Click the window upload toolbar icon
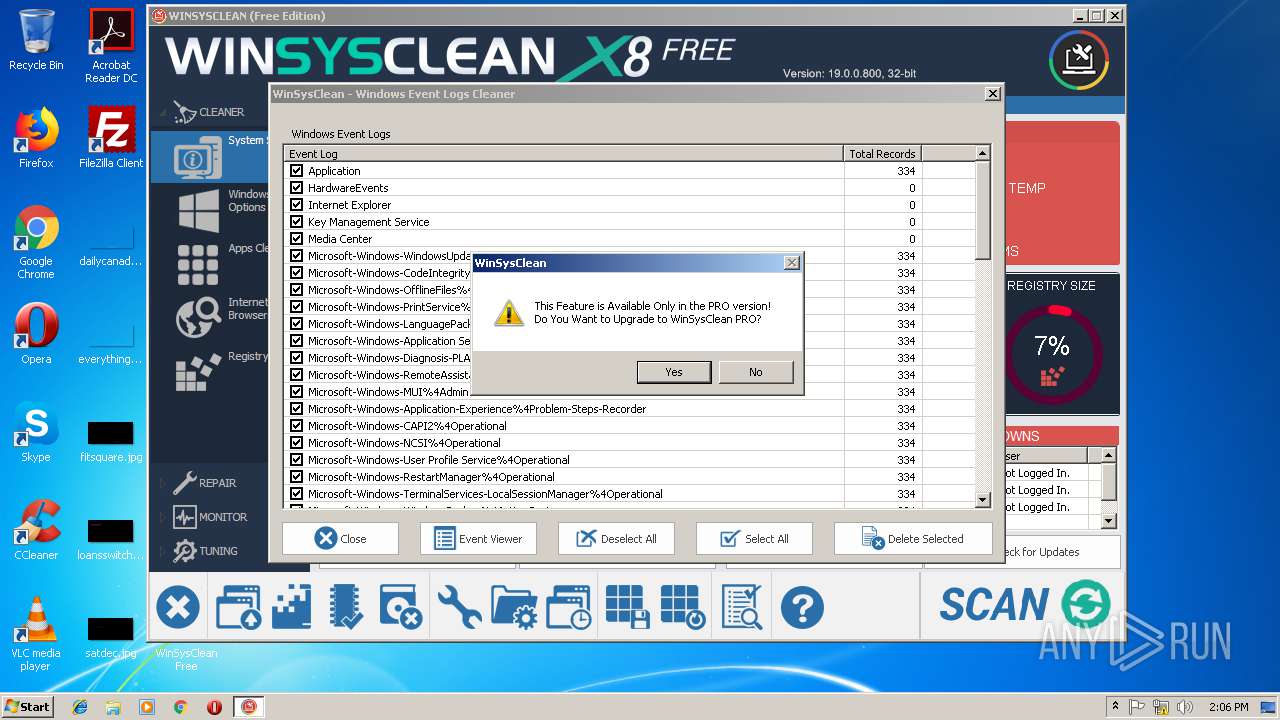1280x720 pixels. [x=238, y=607]
